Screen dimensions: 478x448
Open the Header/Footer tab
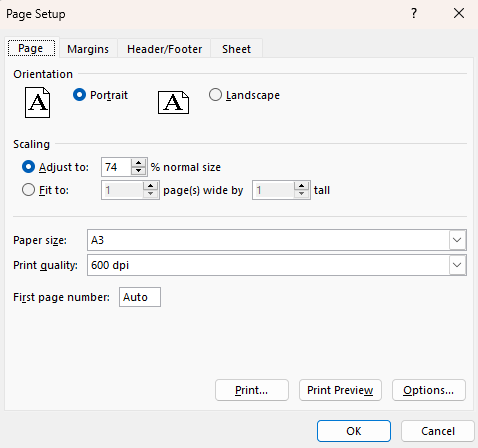tap(164, 49)
